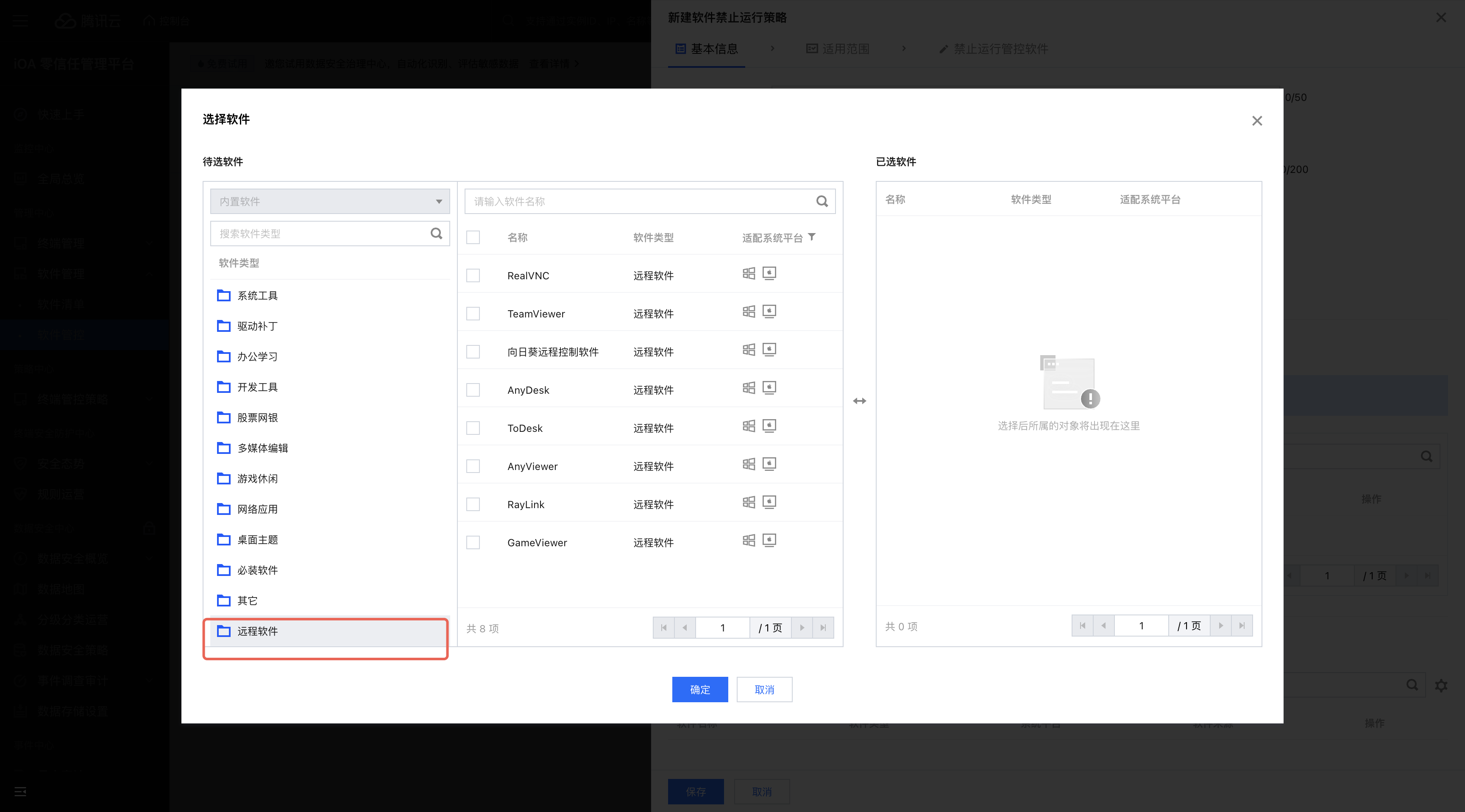Choose the 开发工具 category
Image resolution: width=1465 pixels, height=812 pixels.
(x=257, y=387)
